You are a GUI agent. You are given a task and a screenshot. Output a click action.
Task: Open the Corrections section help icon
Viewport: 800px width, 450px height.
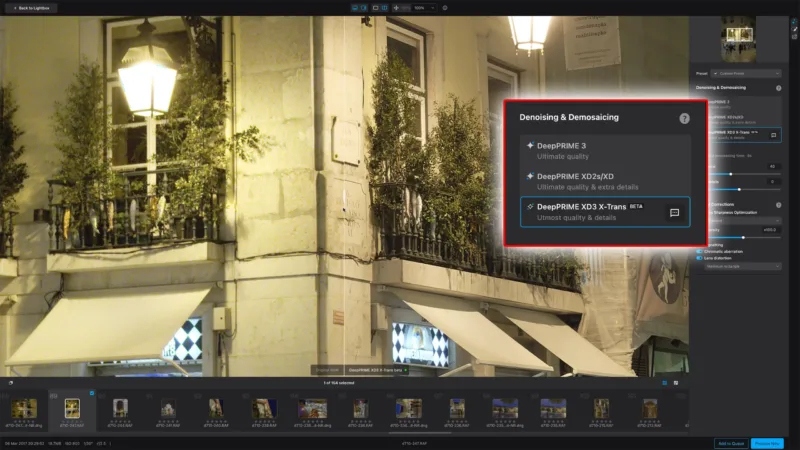click(x=779, y=205)
